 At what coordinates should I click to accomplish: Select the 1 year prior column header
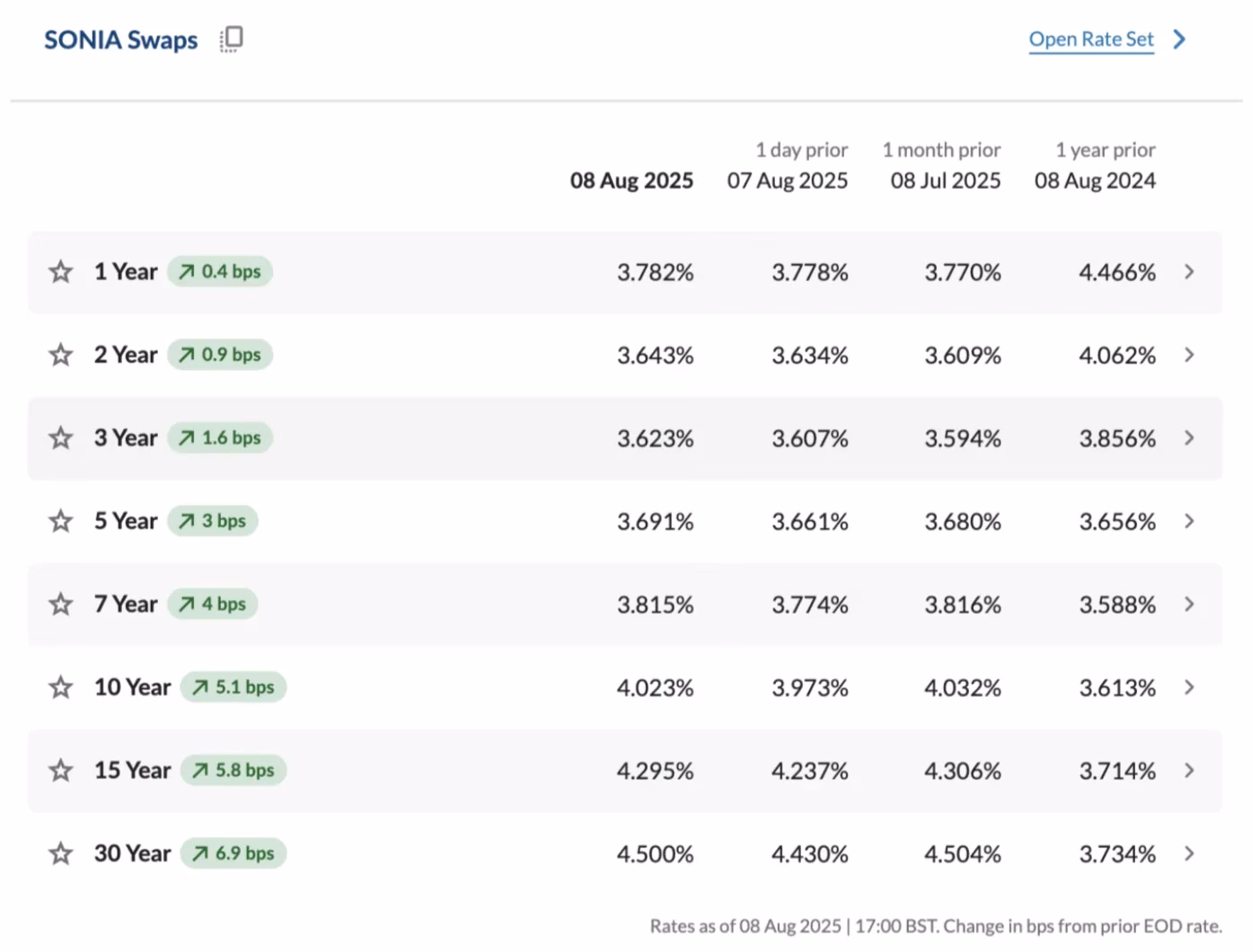[x=1095, y=165]
